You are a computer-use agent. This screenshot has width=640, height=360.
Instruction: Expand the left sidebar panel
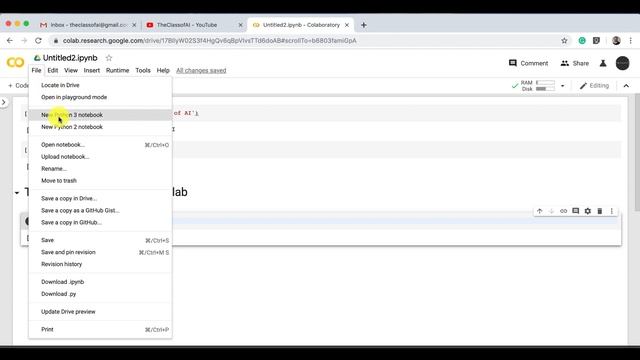click(x=4, y=102)
